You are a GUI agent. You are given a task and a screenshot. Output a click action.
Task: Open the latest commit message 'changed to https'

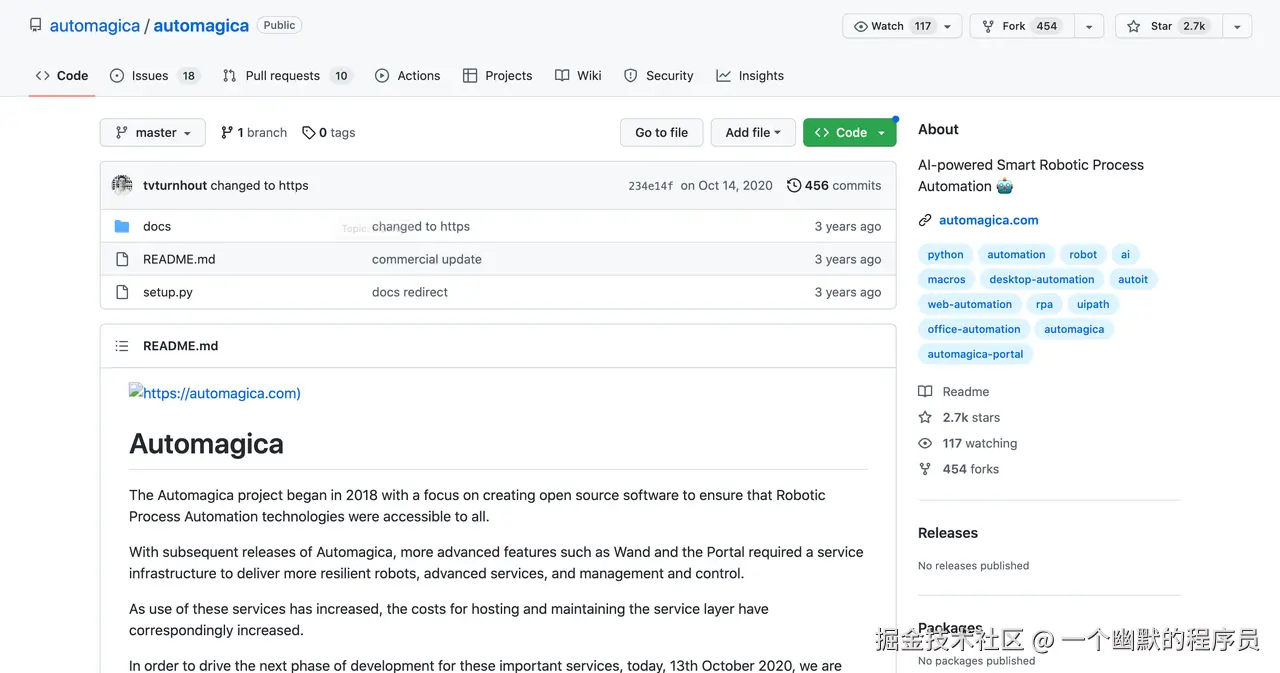(x=259, y=185)
